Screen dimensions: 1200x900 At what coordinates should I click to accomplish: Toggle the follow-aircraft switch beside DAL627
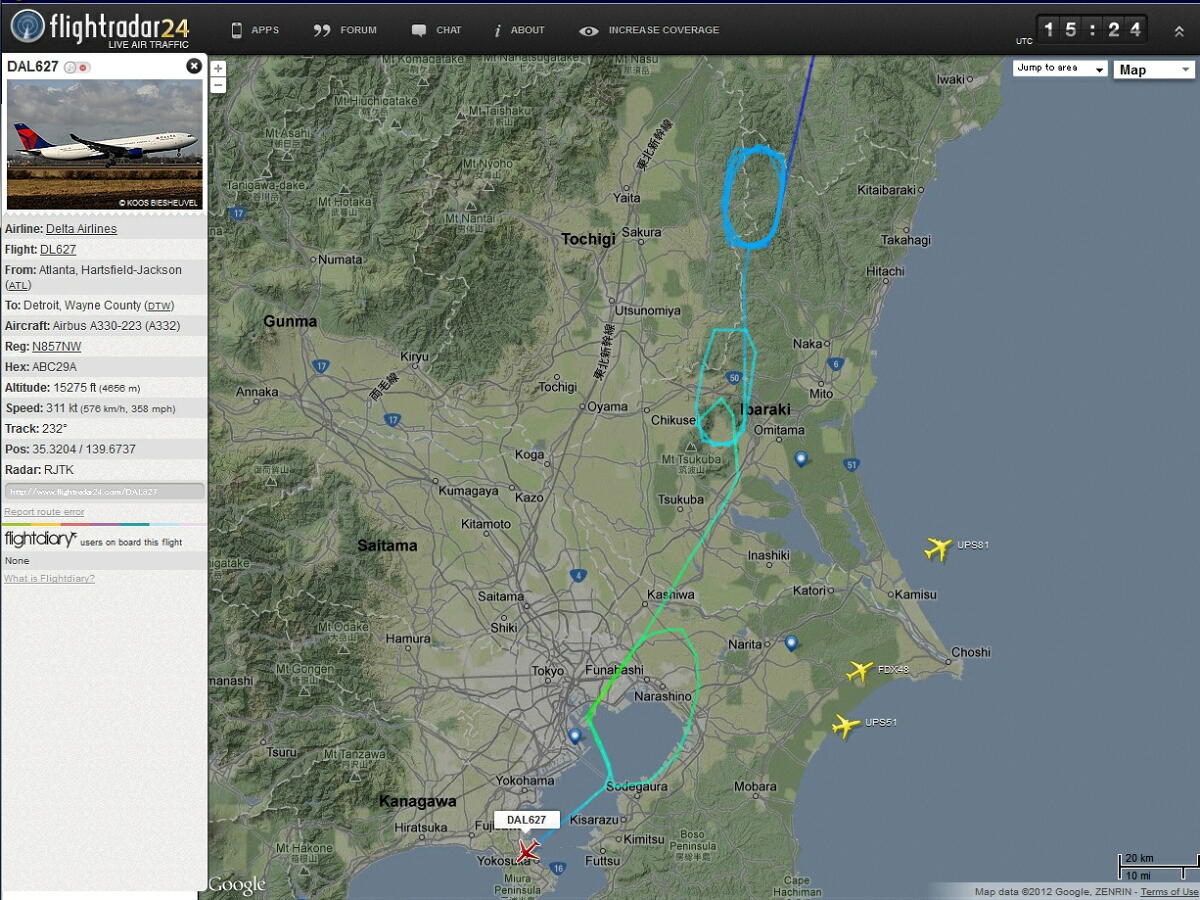coord(77,67)
